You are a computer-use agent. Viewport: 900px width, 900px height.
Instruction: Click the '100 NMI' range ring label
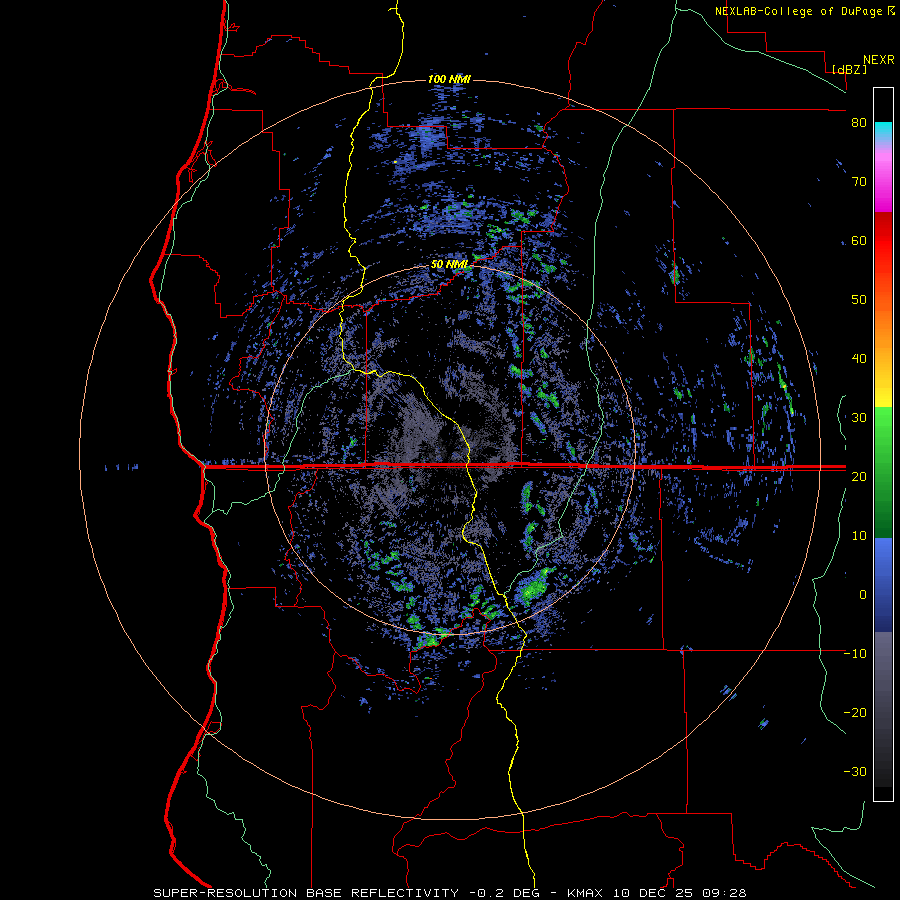tap(449, 79)
